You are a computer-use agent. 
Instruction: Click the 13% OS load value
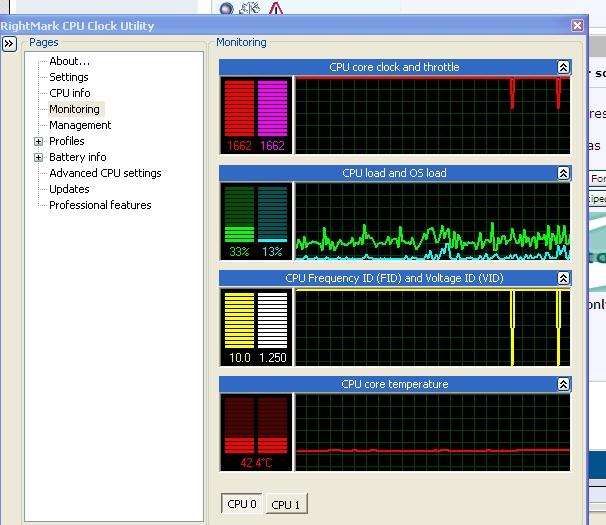[272, 252]
